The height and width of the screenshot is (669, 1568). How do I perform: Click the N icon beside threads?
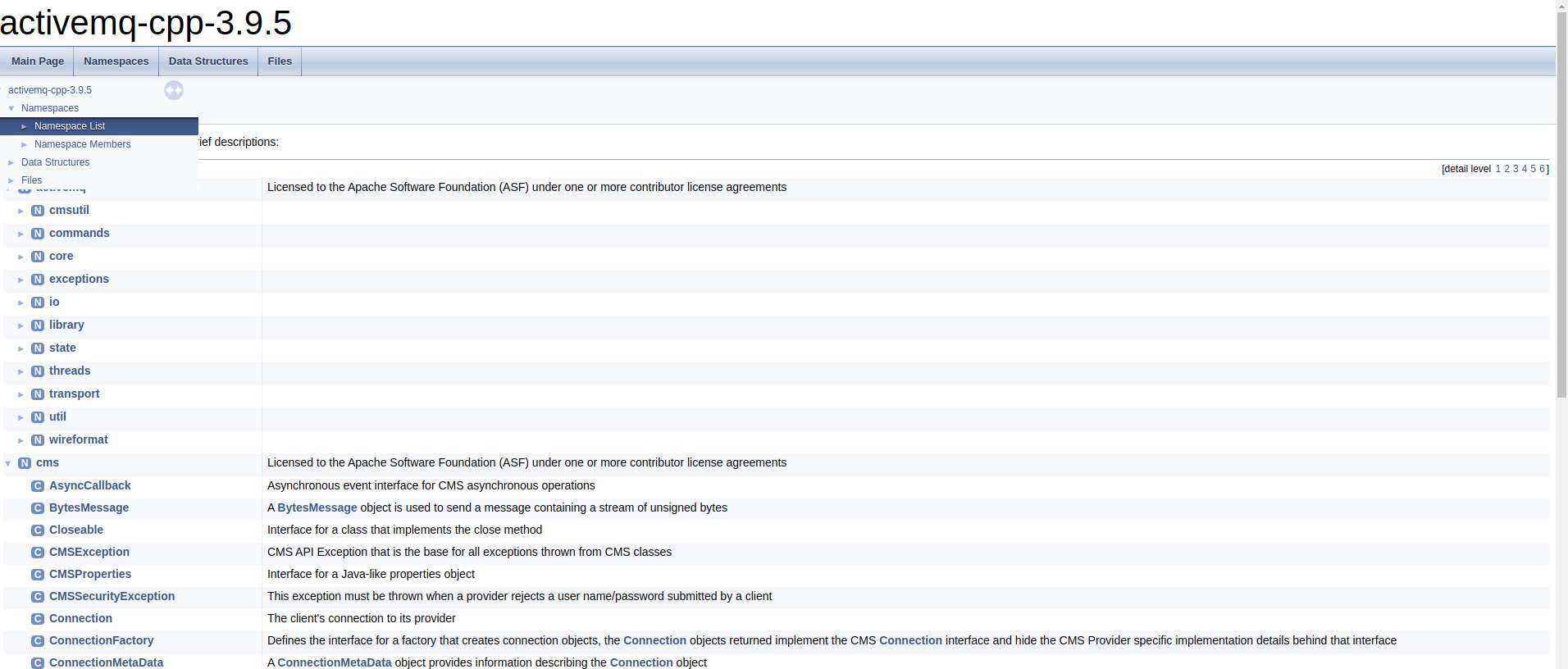click(38, 371)
